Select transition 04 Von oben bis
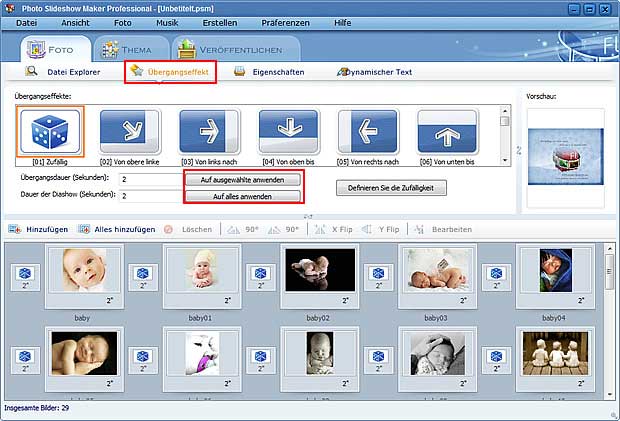Screen dimensions: 620x421 click(289, 132)
